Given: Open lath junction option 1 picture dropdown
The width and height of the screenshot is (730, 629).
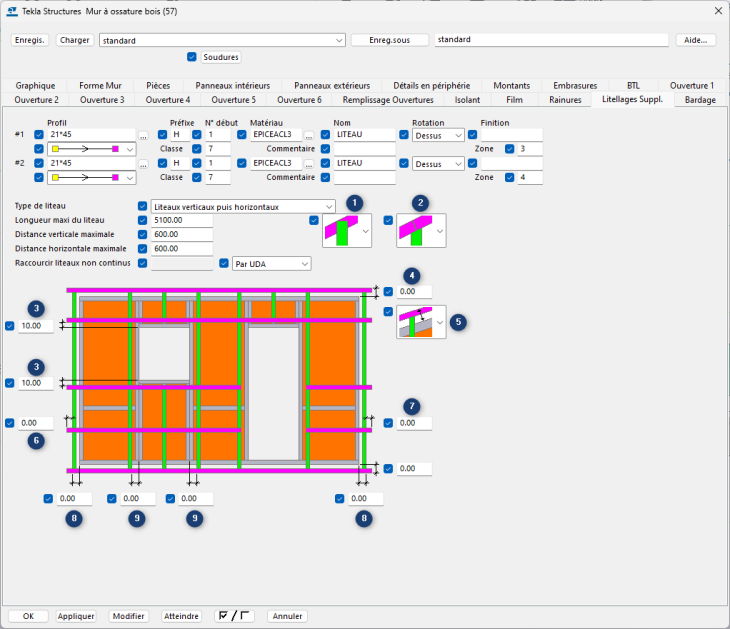Looking at the screenshot, I should click(x=346, y=230).
